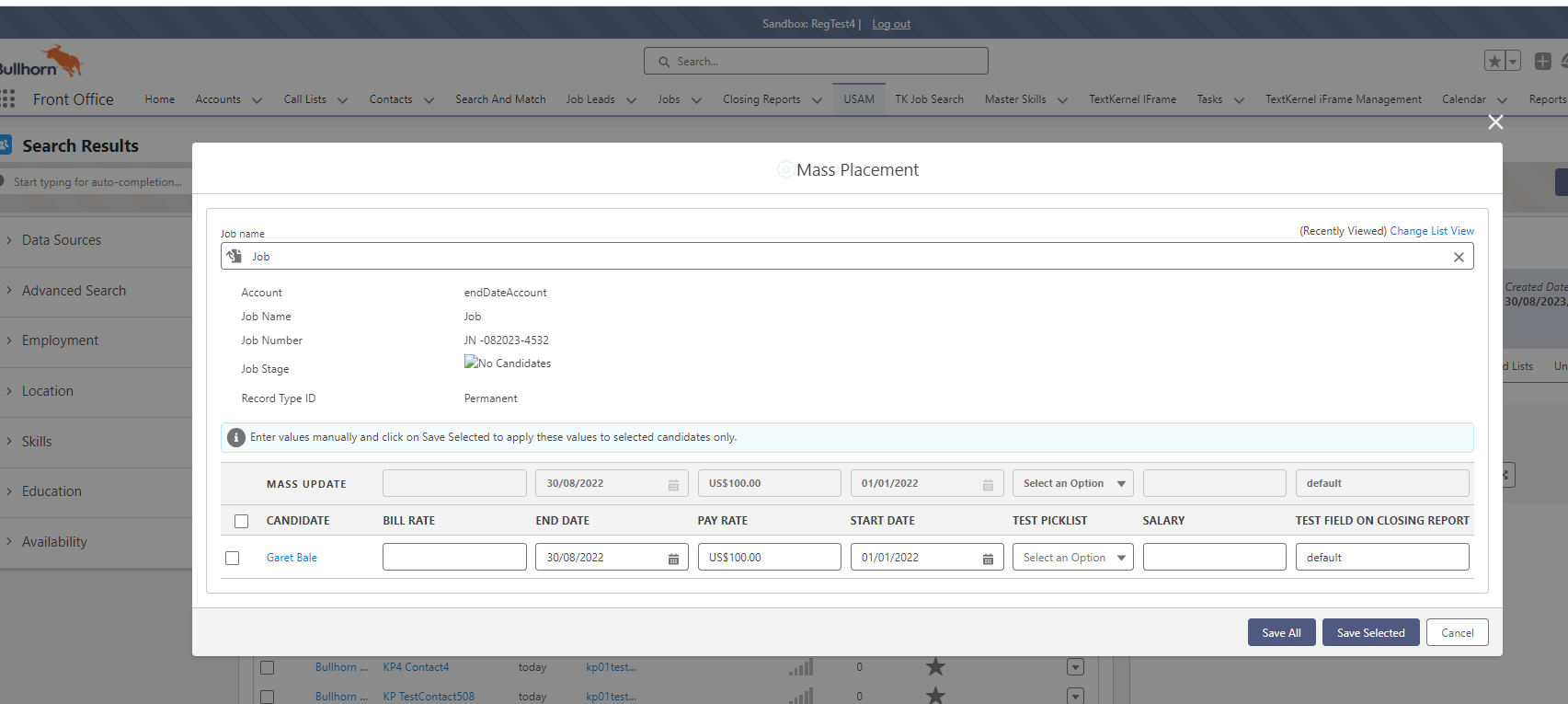Open row action menu for KP4 Contact4
1568x704 pixels.
pyautogui.click(x=1075, y=666)
